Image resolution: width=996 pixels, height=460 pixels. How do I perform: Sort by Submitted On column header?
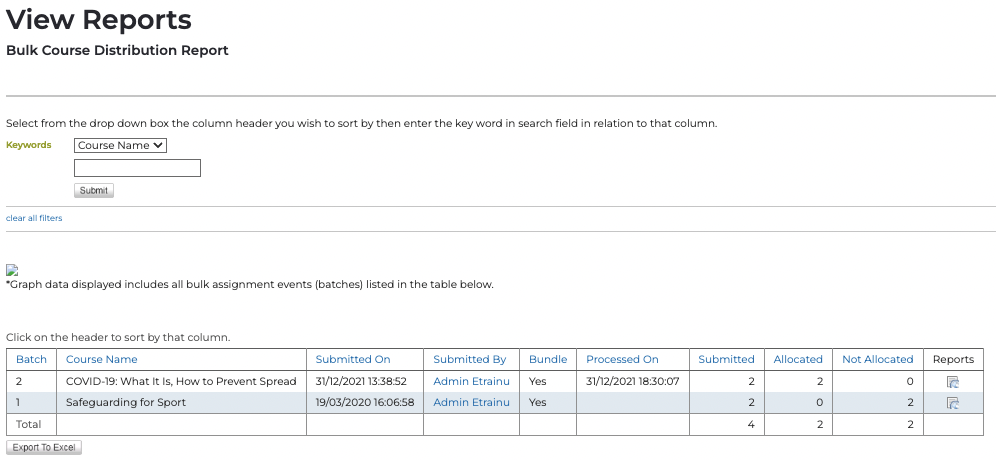click(x=353, y=359)
